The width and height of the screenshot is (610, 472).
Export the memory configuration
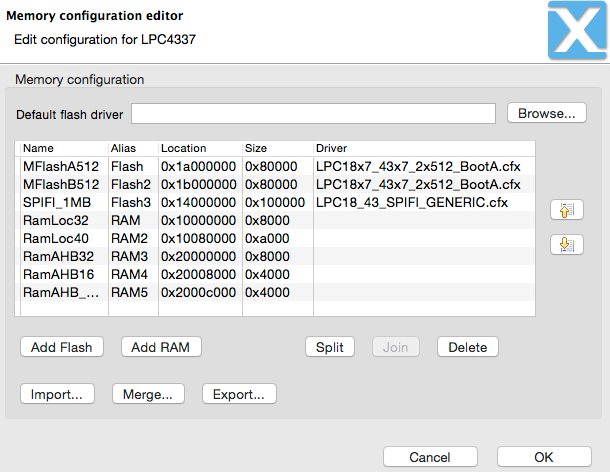click(x=239, y=394)
